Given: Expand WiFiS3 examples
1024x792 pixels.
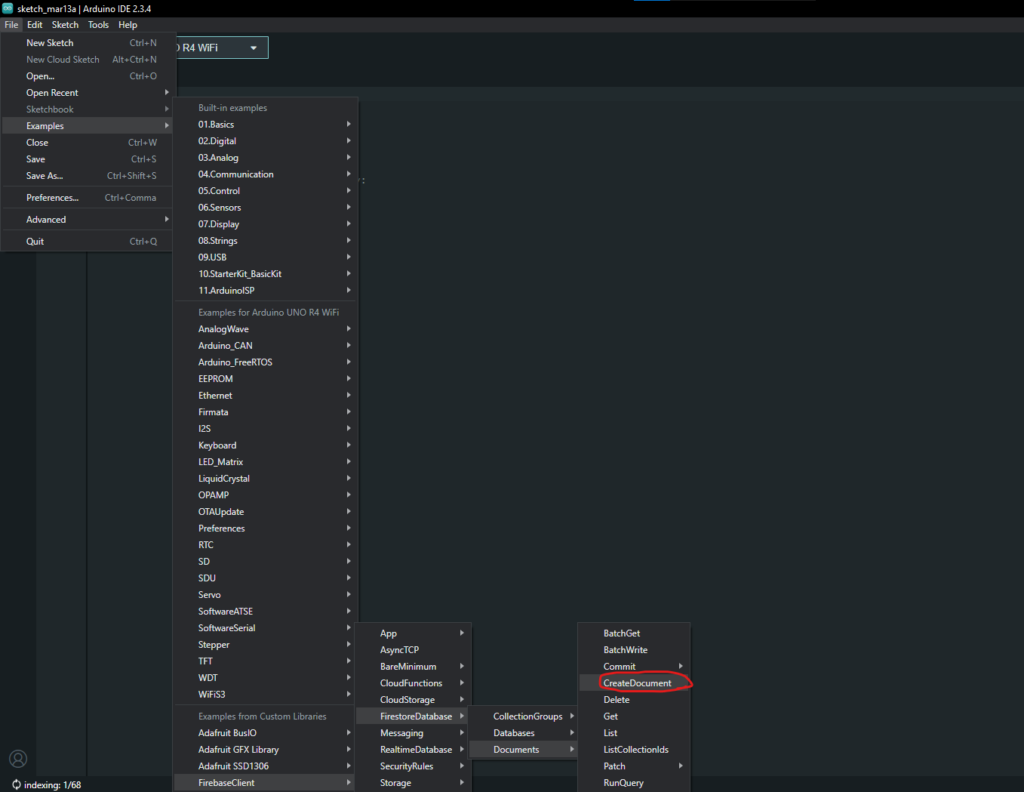Looking at the screenshot, I should 266,695.
